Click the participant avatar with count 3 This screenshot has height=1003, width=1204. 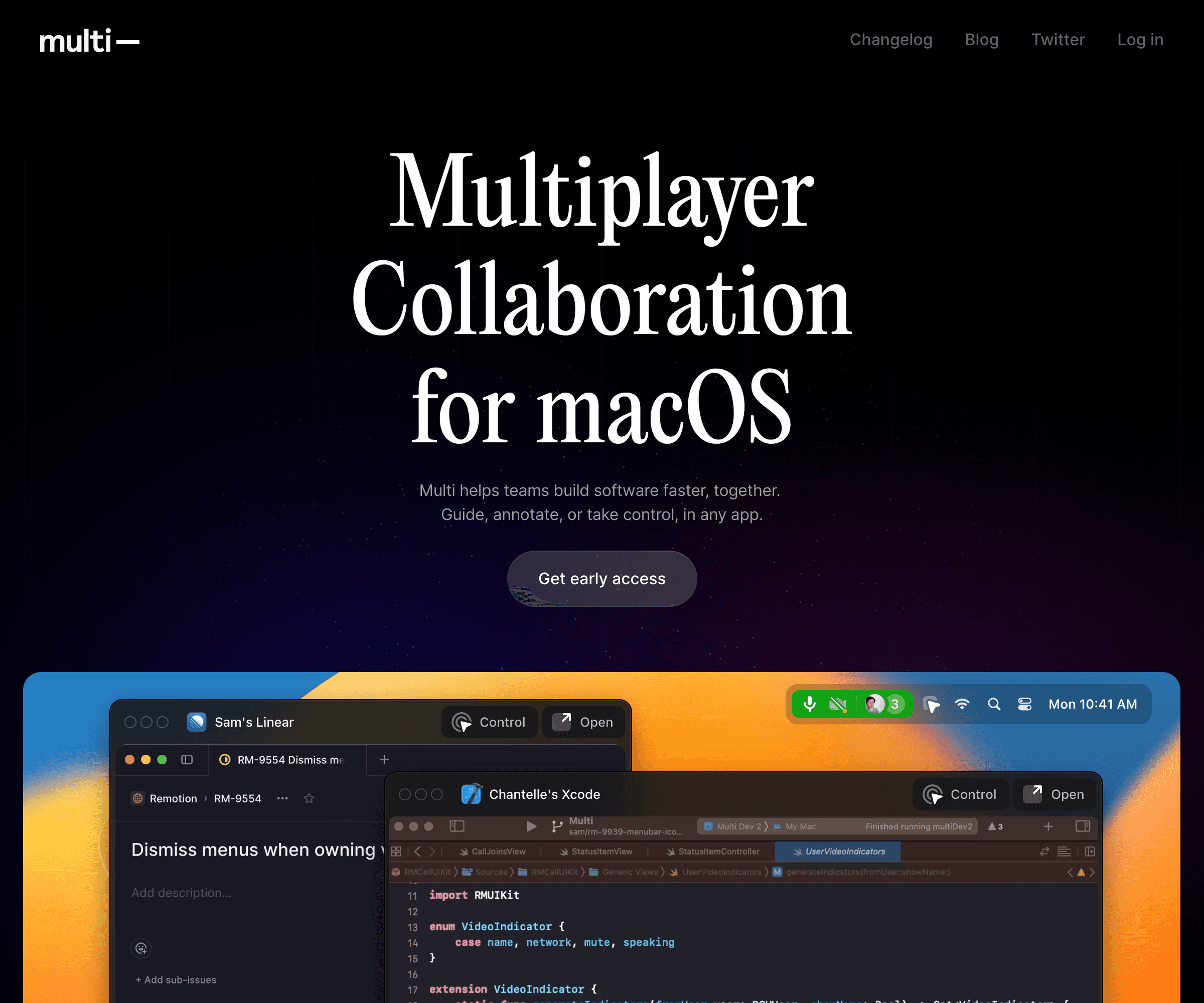coord(884,704)
